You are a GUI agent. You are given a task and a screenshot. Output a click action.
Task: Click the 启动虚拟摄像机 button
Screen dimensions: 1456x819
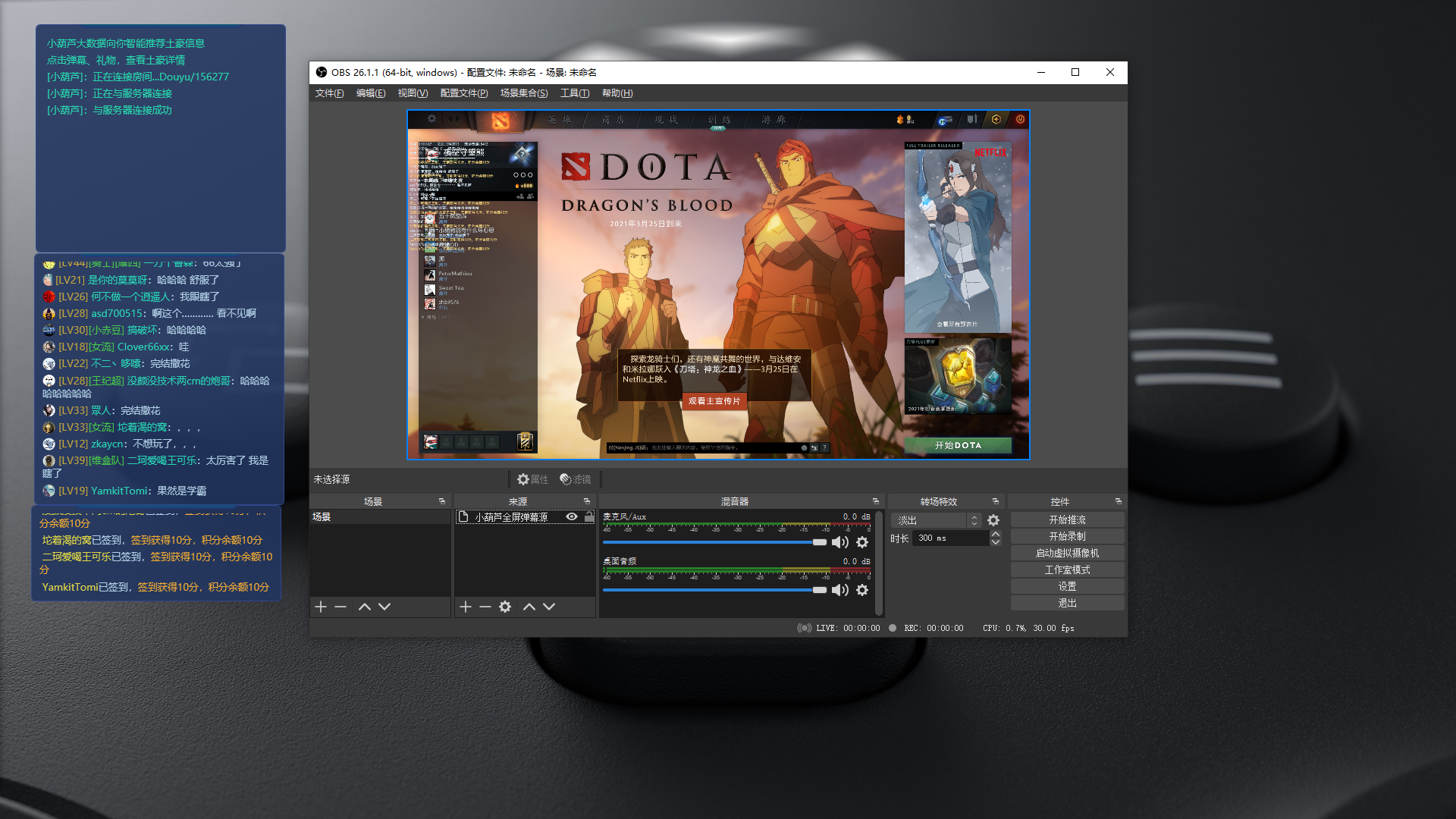coord(1067,553)
